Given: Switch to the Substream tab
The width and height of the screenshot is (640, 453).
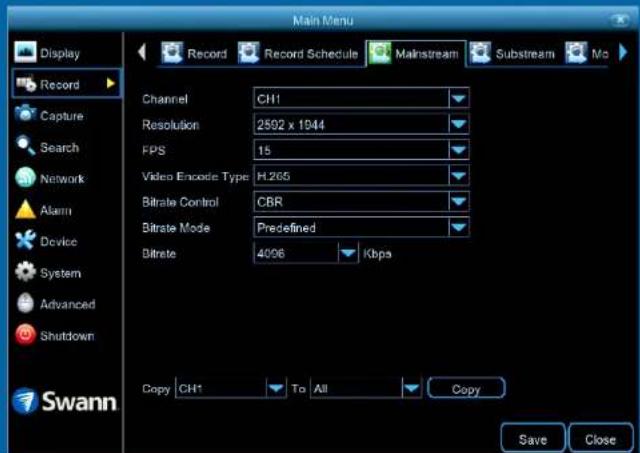Looking at the screenshot, I should click(513, 53).
